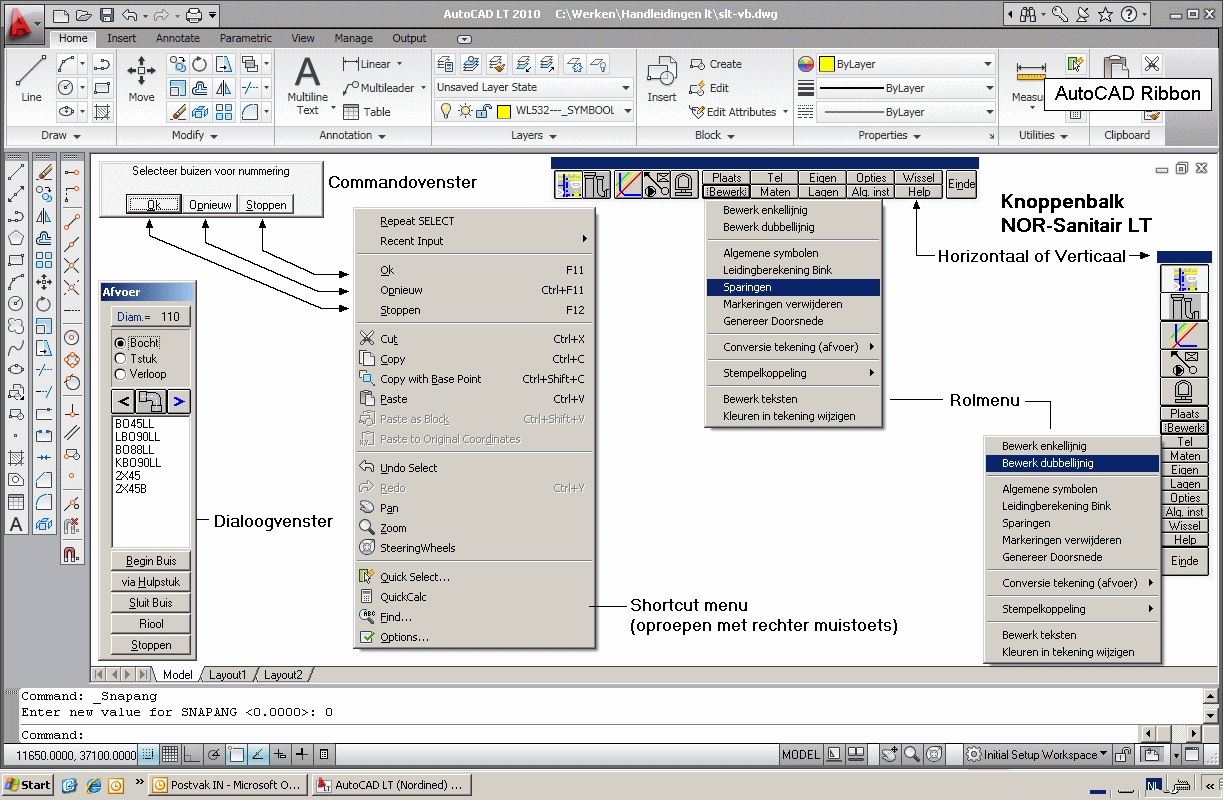
Task: Click the next fitting arrow in Afvoer
Action: pos(179,402)
